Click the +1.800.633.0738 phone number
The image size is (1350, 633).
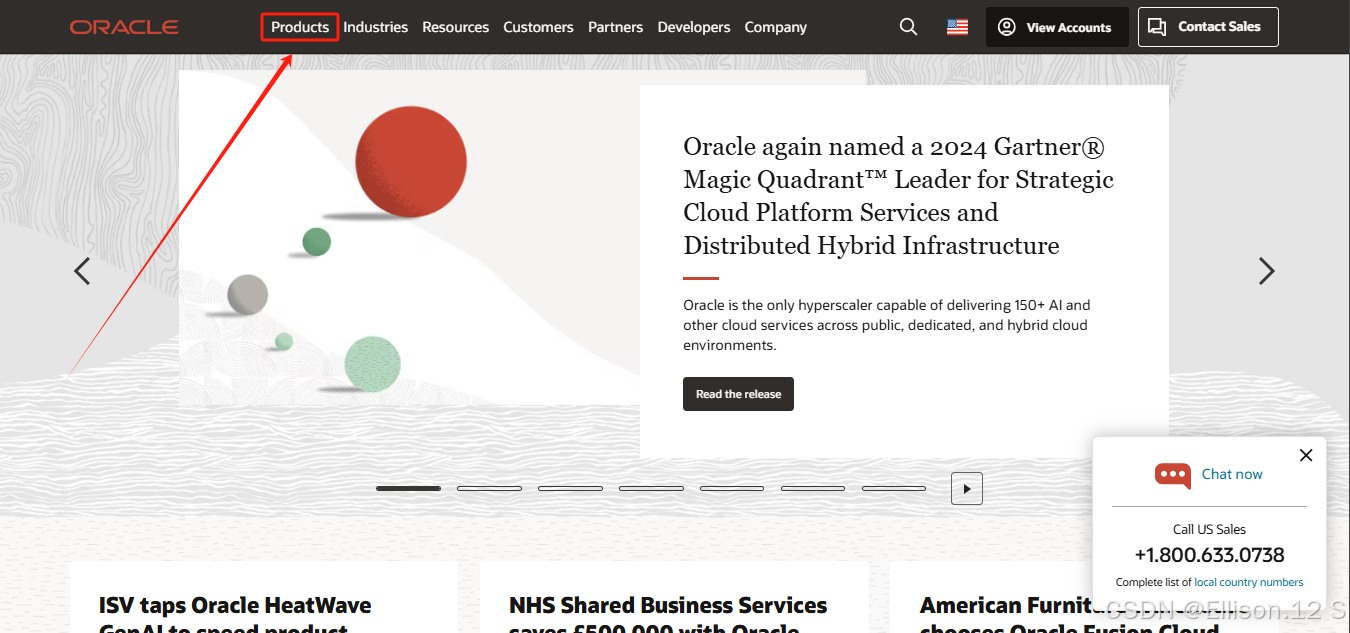1209,555
